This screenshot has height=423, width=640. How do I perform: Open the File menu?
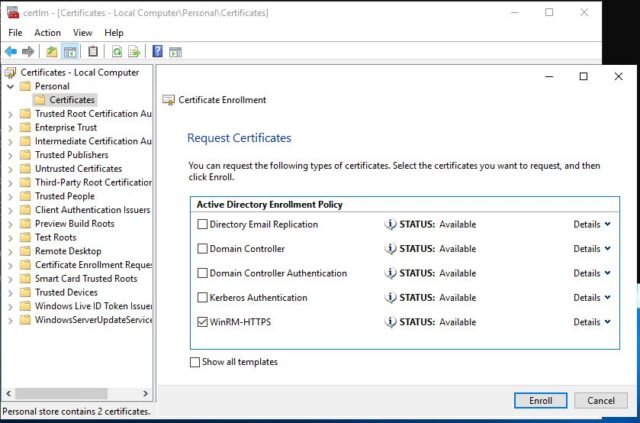(x=15, y=33)
